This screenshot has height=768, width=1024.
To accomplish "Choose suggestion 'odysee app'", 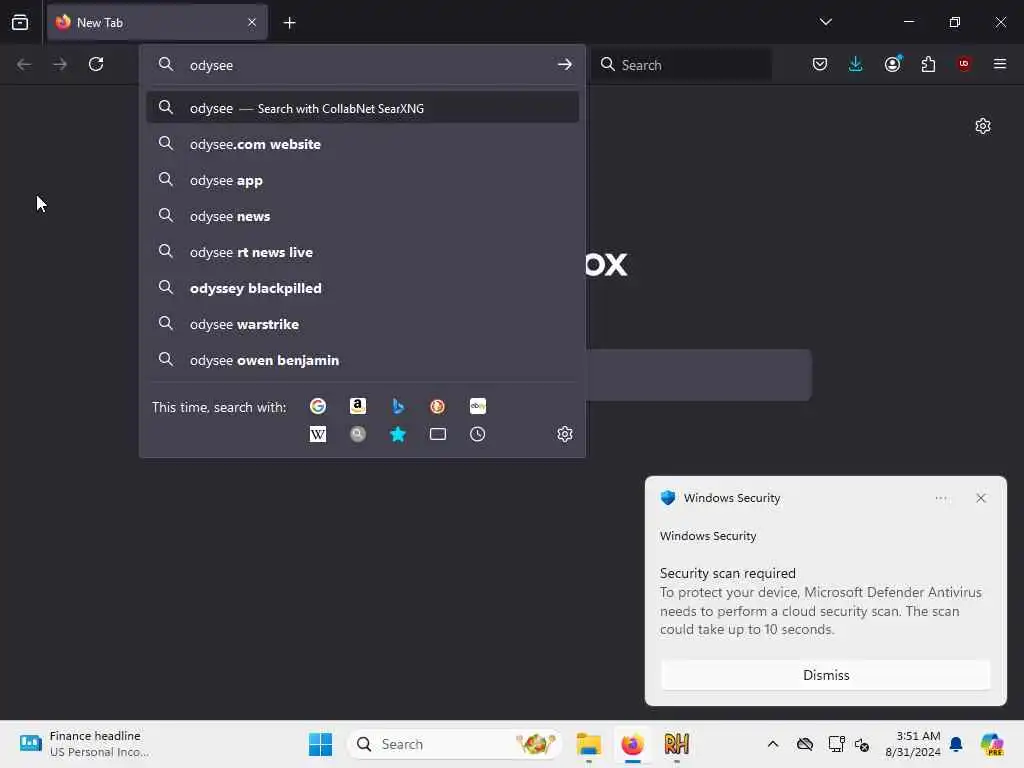I will 362,180.
